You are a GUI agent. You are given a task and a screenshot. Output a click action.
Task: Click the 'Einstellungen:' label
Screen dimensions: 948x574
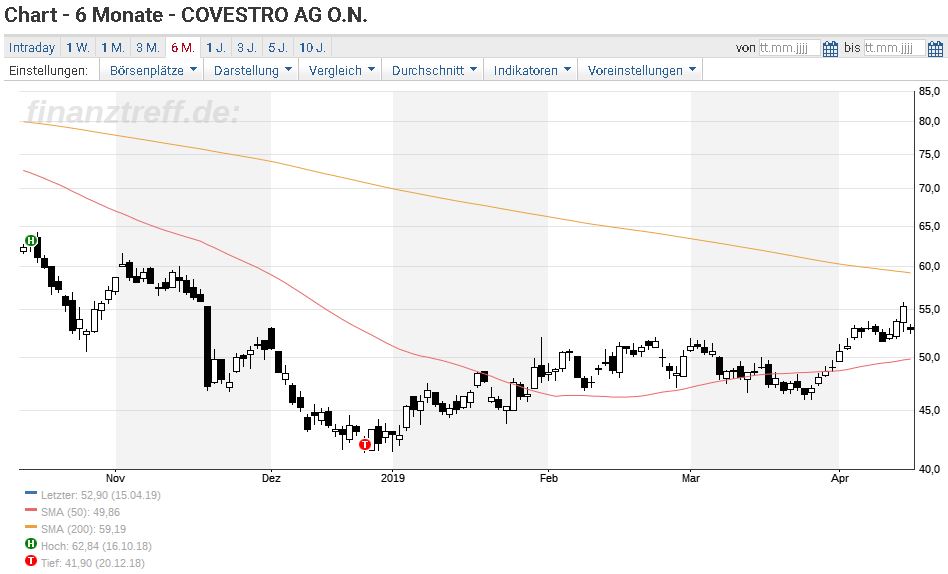click(48, 71)
